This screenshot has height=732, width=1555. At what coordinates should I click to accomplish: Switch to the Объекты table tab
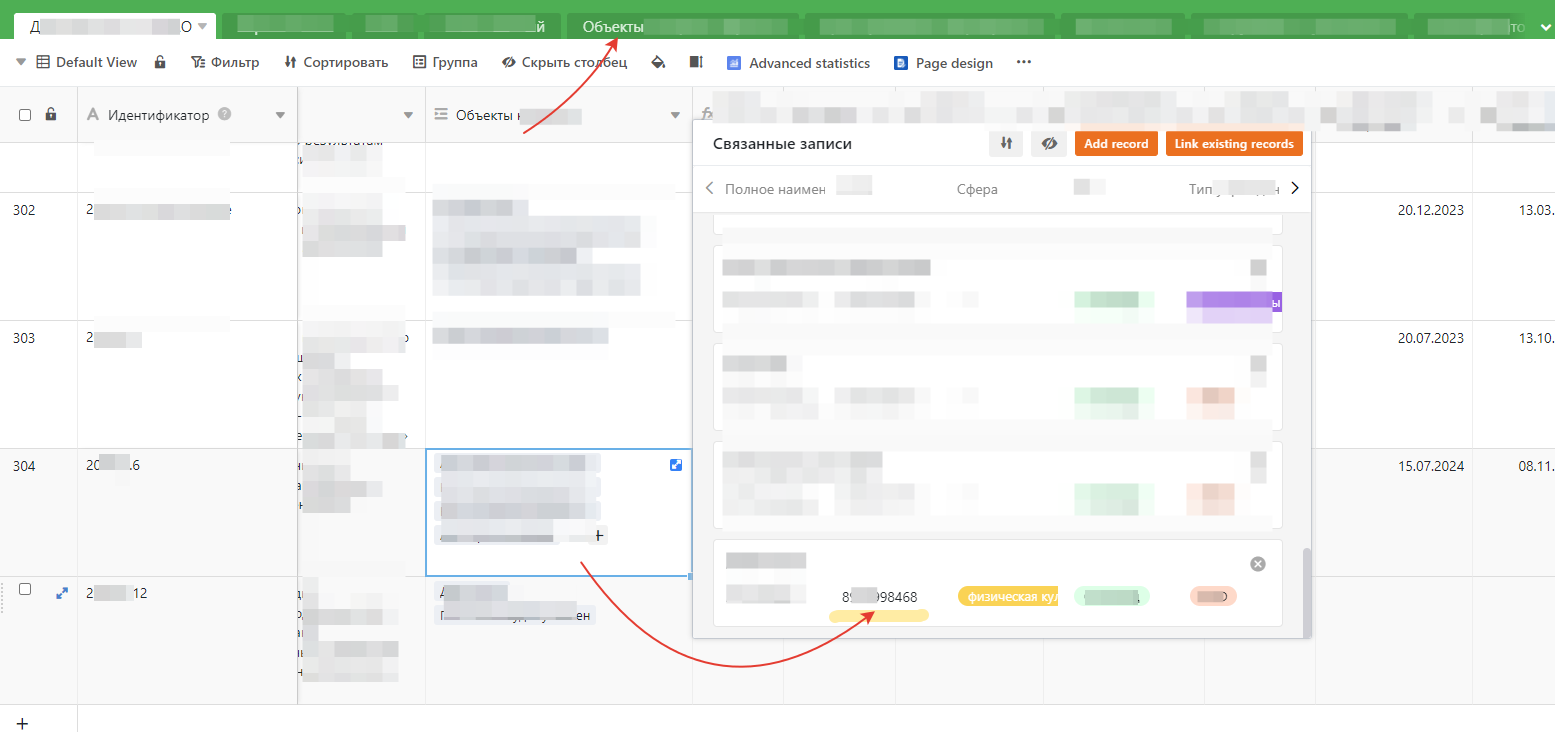(x=613, y=26)
